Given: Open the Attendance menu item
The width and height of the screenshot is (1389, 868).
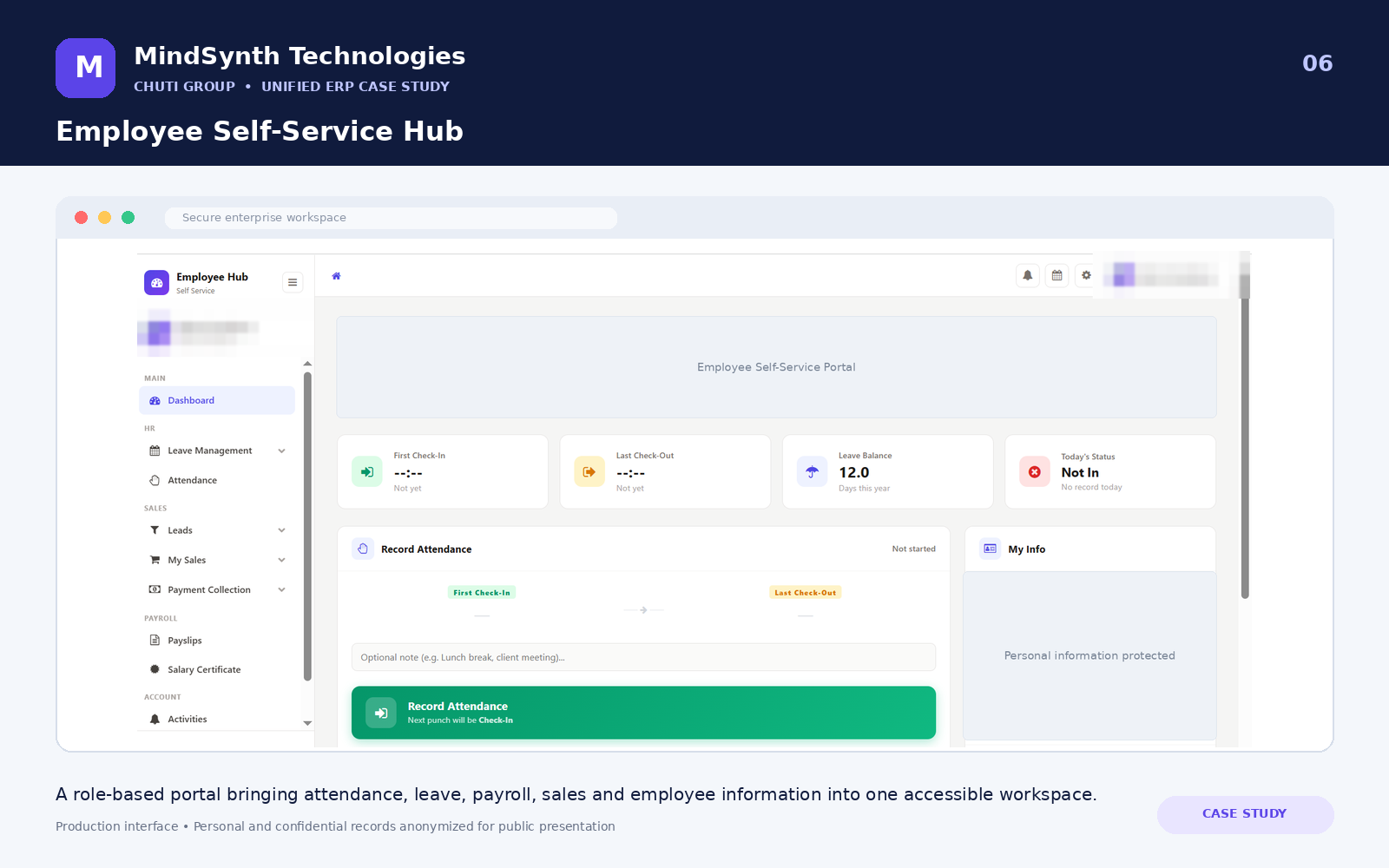Looking at the screenshot, I should pyautogui.click(x=217, y=481).
